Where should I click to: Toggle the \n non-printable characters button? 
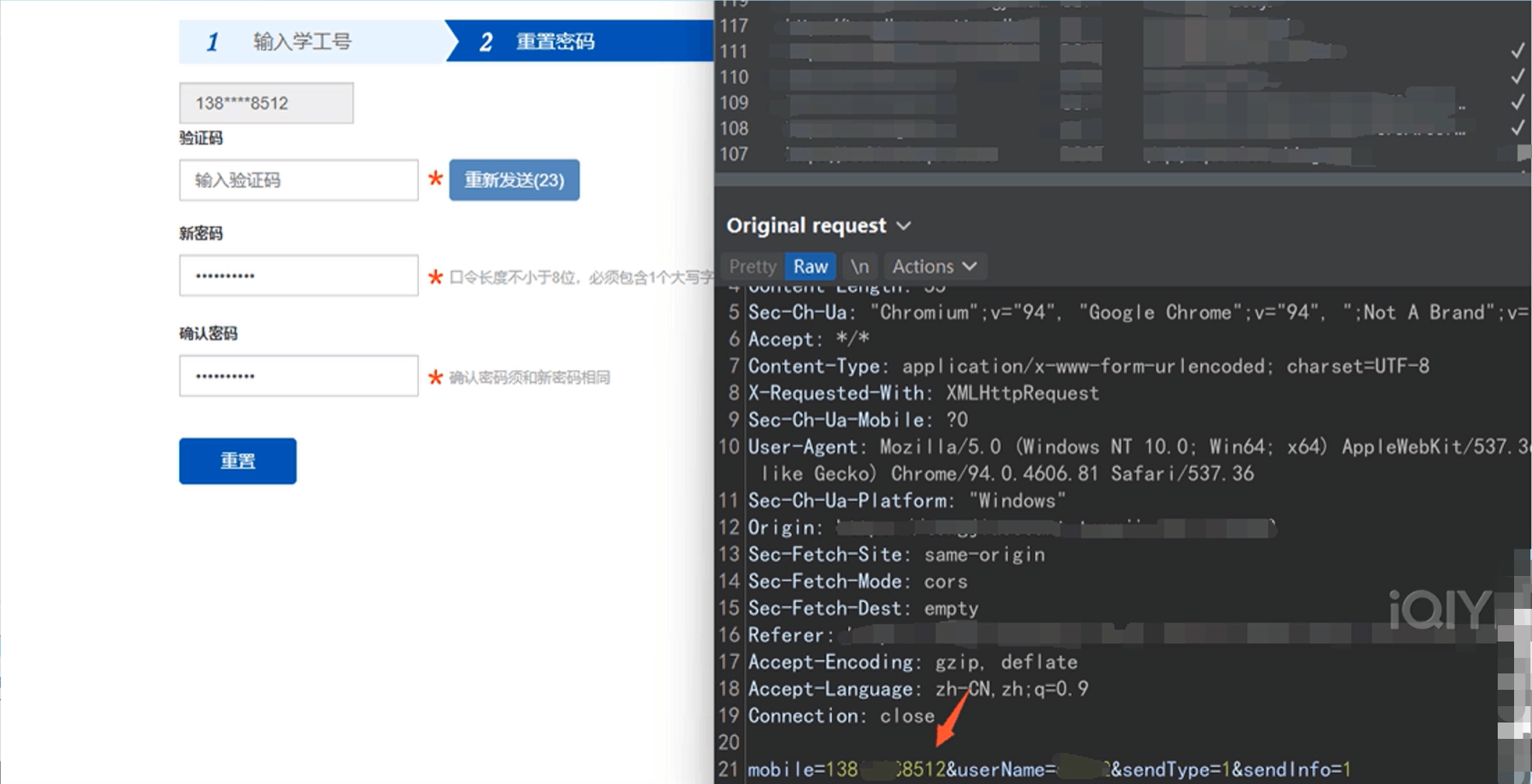(x=859, y=266)
